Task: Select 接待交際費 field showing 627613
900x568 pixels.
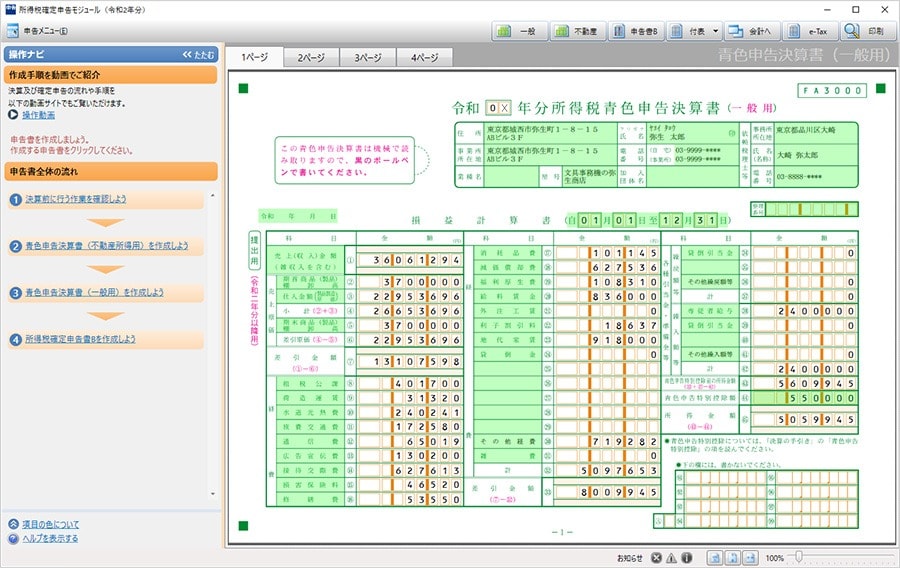Action: click(x=410, y=470)
